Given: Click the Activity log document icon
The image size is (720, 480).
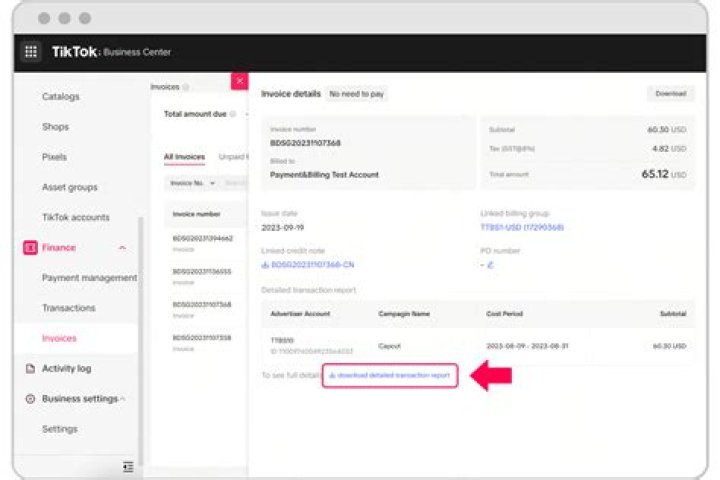Looking at the screenshot, I should click(30, 368).
